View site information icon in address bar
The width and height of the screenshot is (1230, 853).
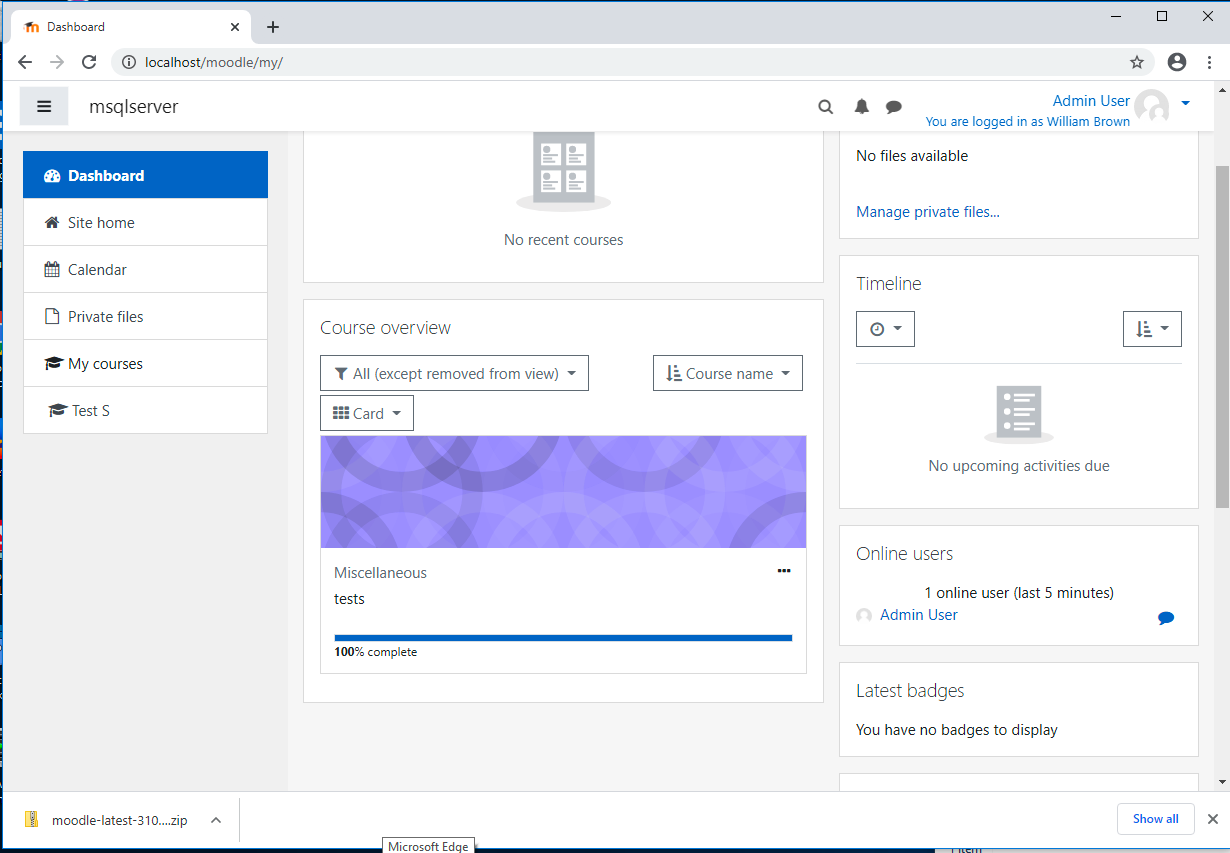point(128,62)
